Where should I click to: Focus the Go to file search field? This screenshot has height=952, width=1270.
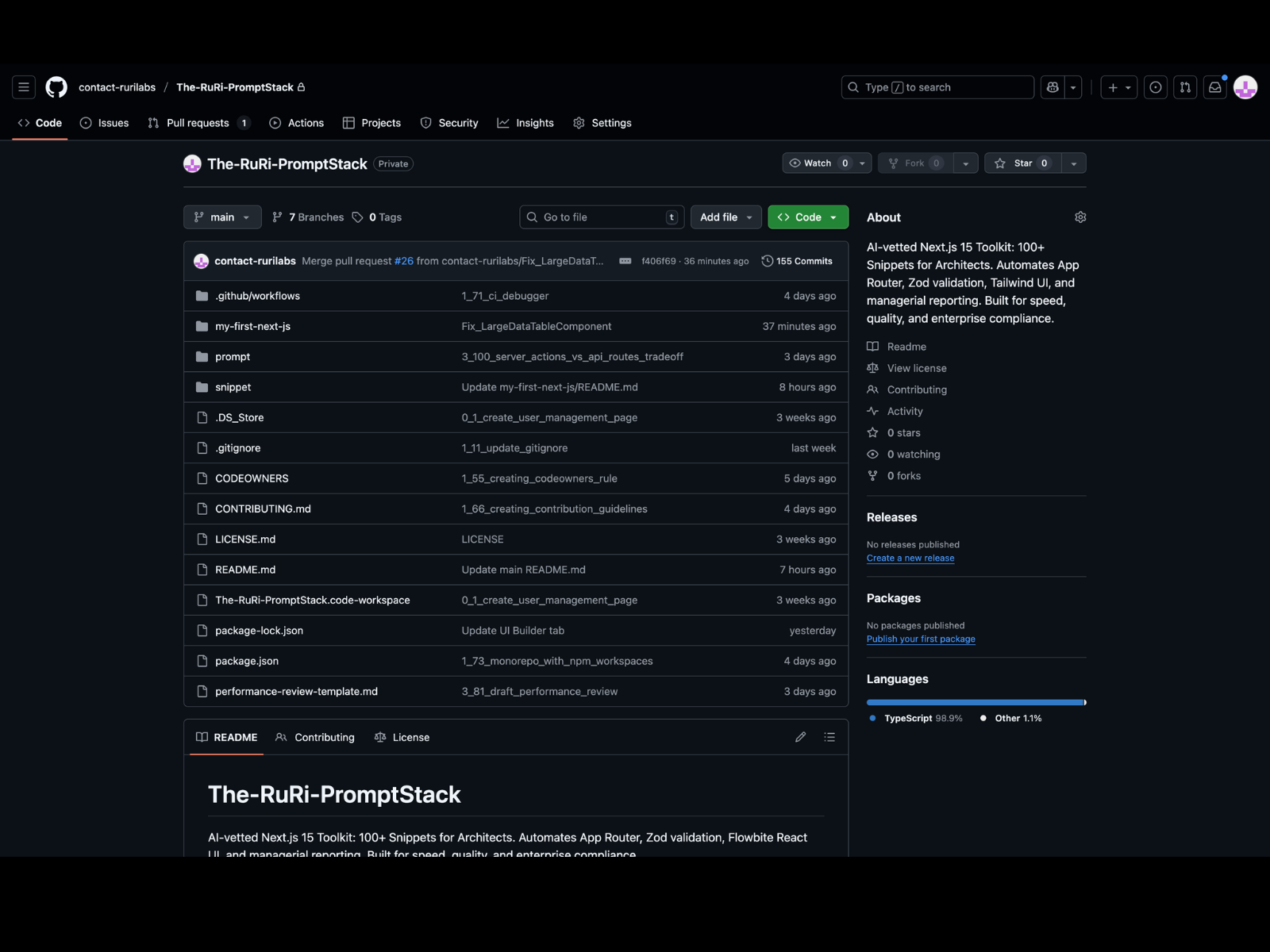pyautogui.click(x=602, y=217)
